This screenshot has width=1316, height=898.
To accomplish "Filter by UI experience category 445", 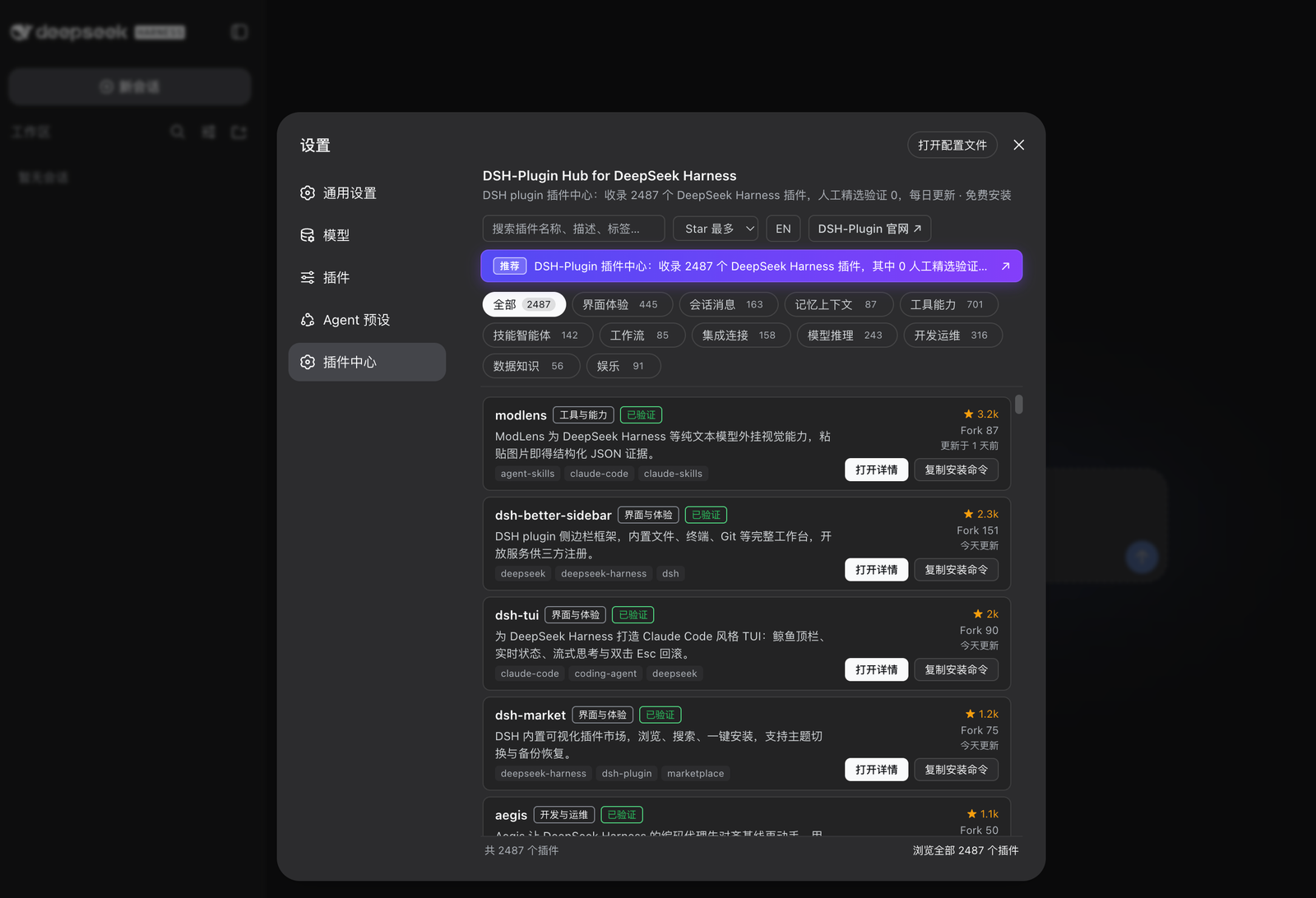I will pos(622,304).
